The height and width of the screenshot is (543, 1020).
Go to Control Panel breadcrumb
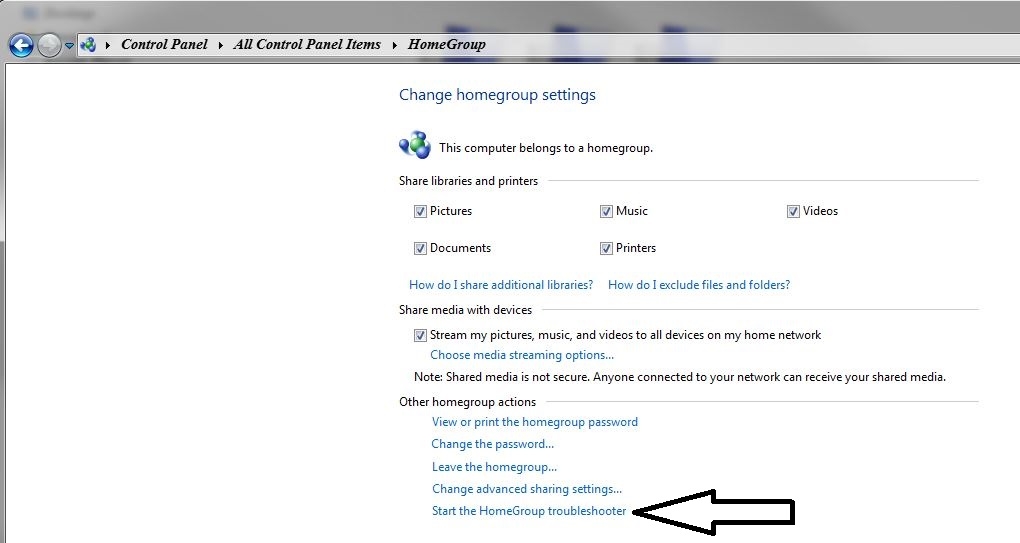[x=164, y=44]
